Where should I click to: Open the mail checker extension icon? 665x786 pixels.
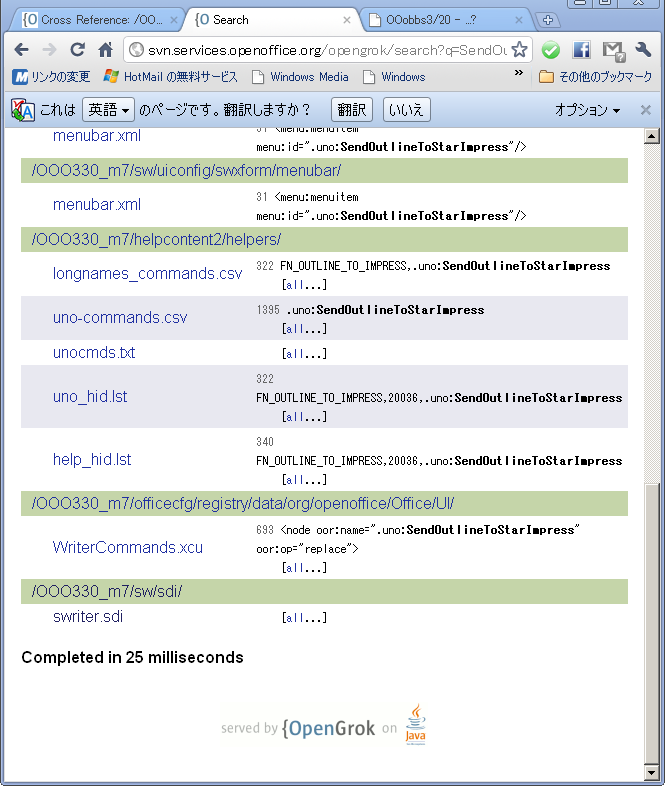pos(613,51)
